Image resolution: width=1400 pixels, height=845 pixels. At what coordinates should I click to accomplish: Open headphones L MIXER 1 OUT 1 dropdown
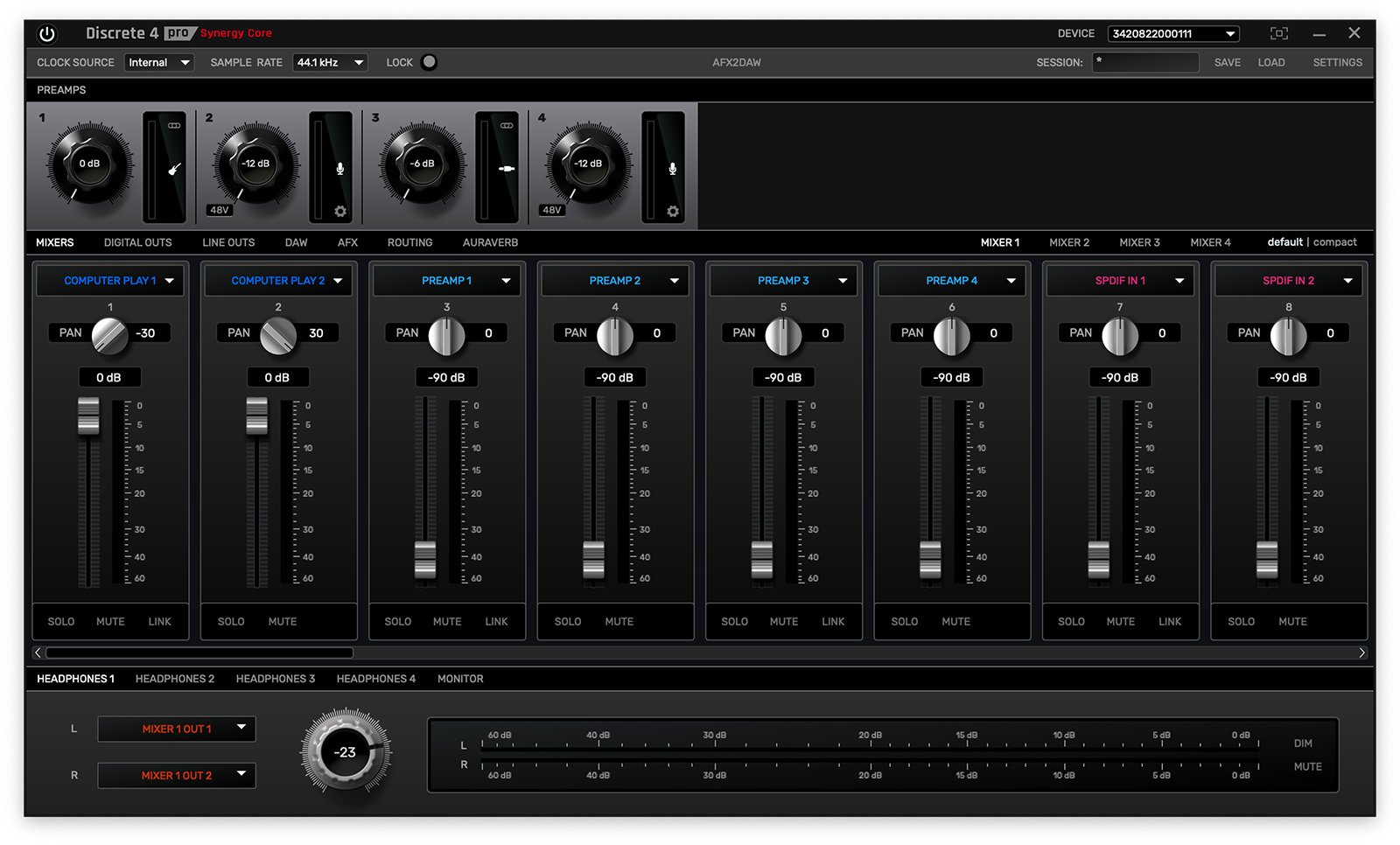coord(177,729)
